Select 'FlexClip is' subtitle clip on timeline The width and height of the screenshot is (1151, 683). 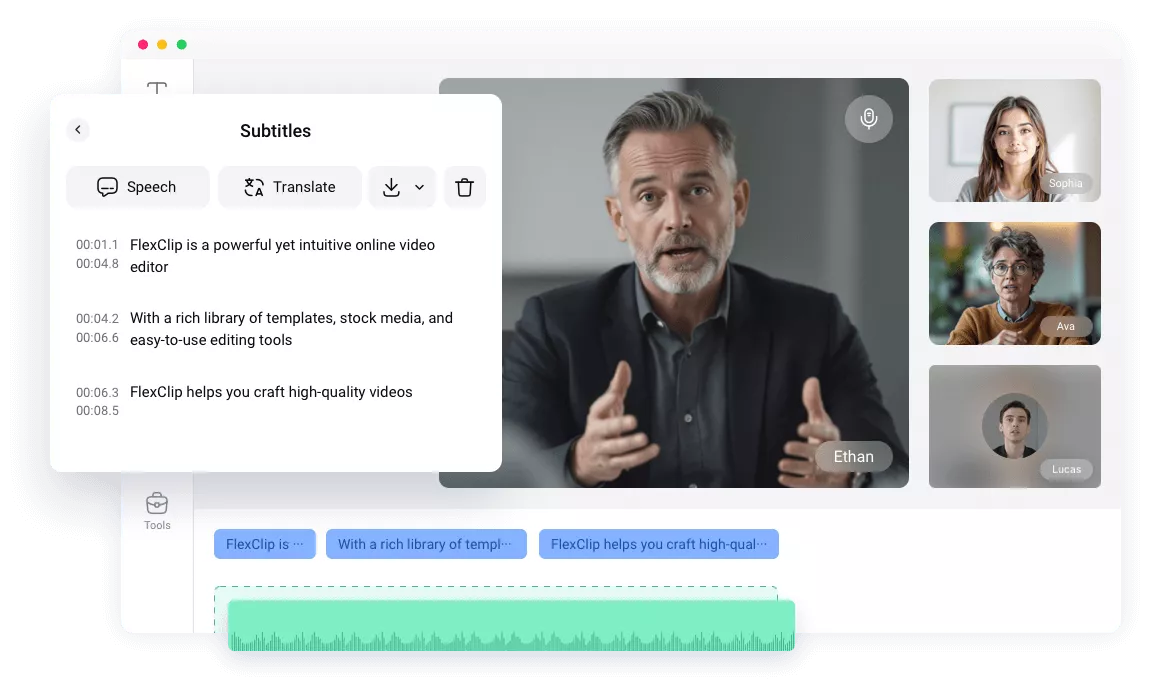coord(265,544)
